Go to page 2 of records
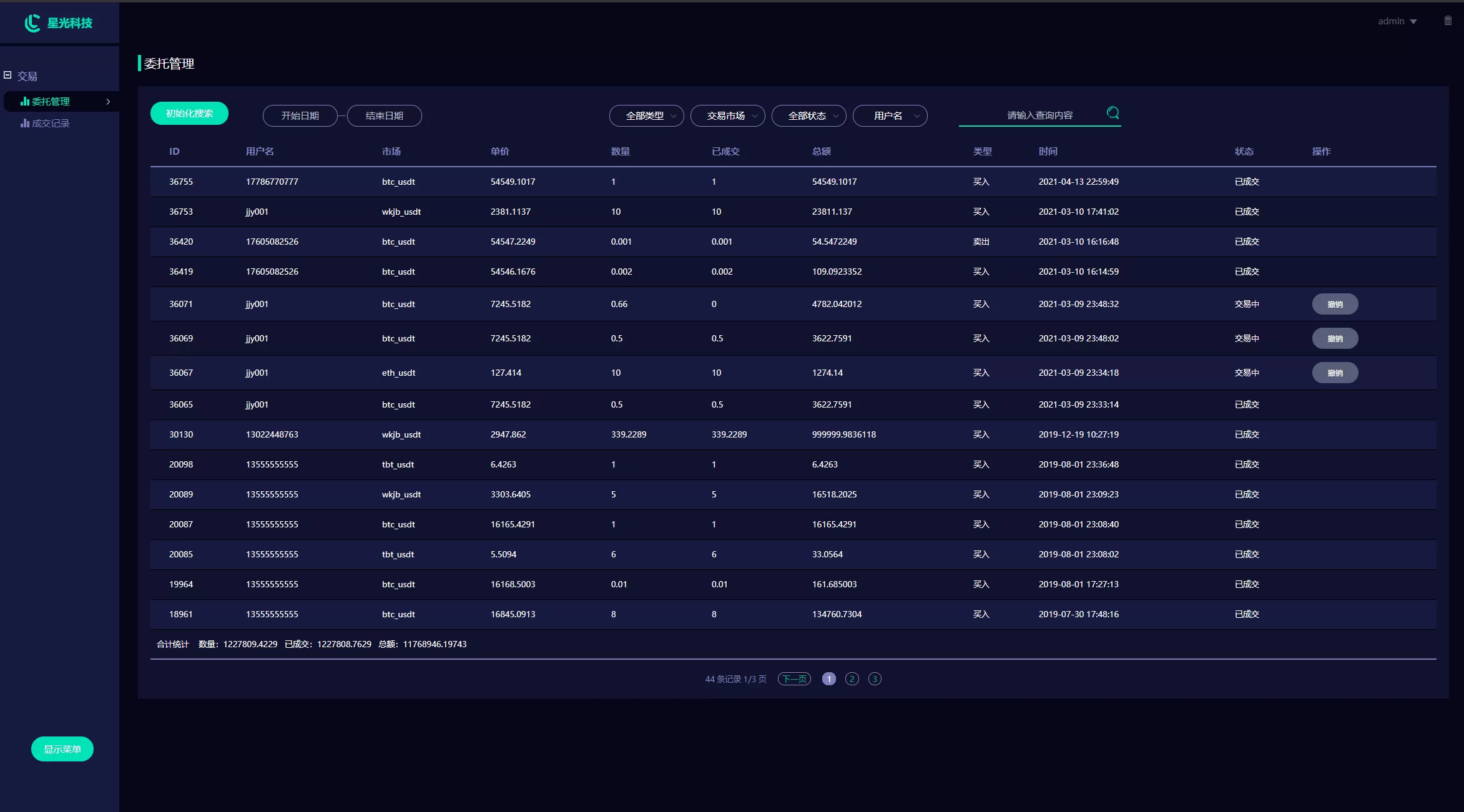The image size is (1464, 812). [x=852, y=679]
